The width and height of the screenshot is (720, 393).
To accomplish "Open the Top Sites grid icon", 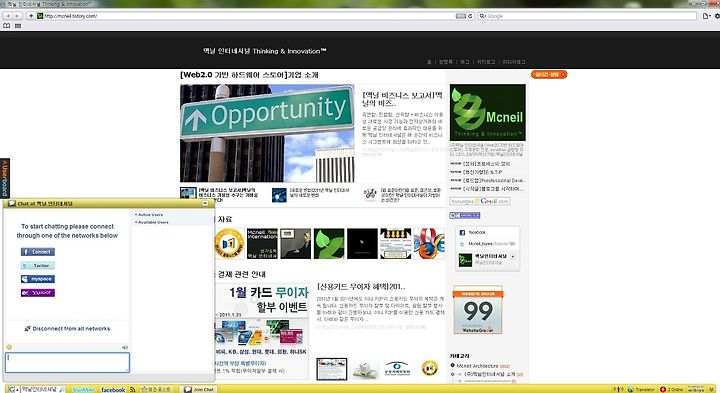I will point(18,26).
